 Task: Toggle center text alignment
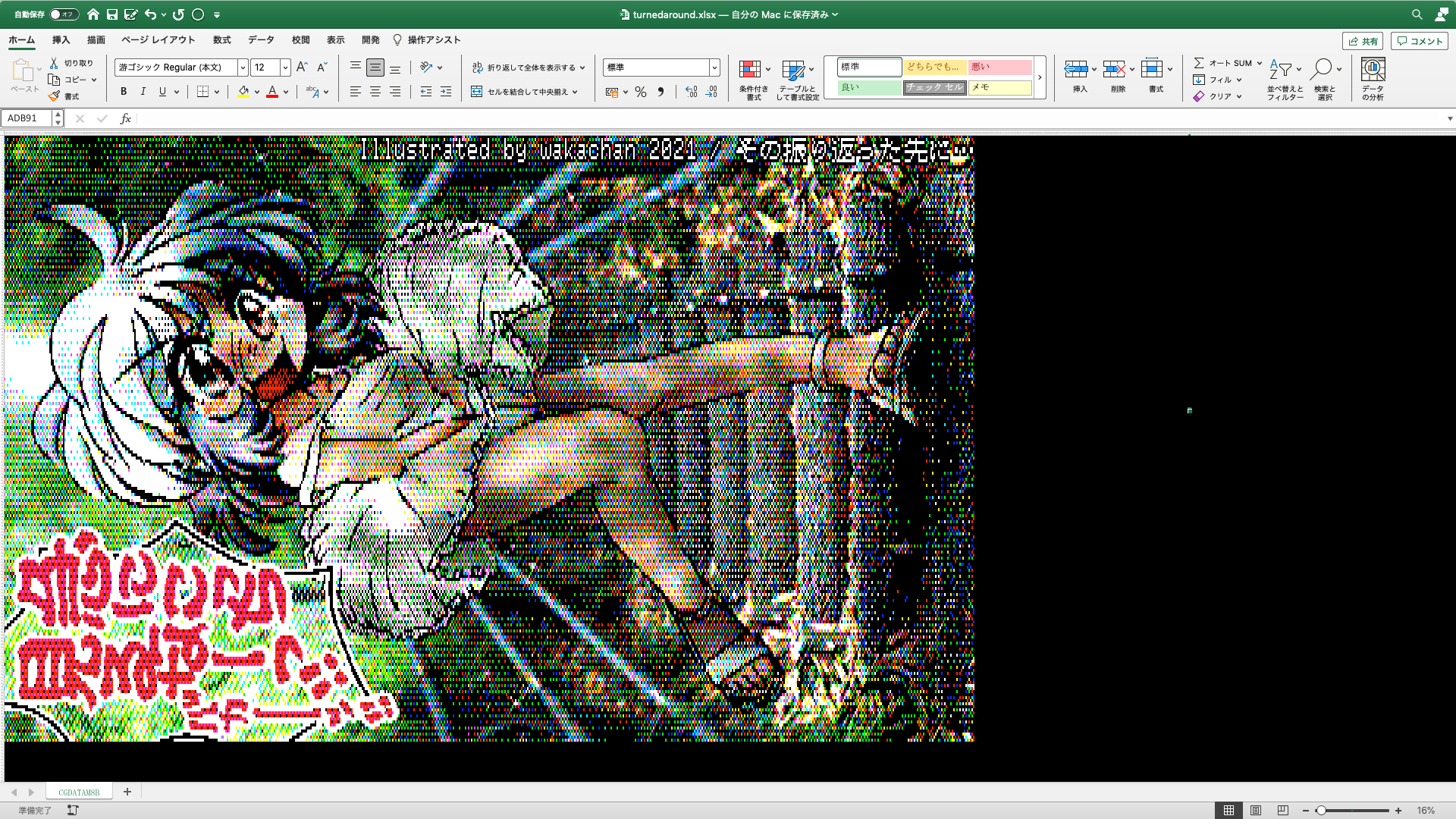click(375, 92)
